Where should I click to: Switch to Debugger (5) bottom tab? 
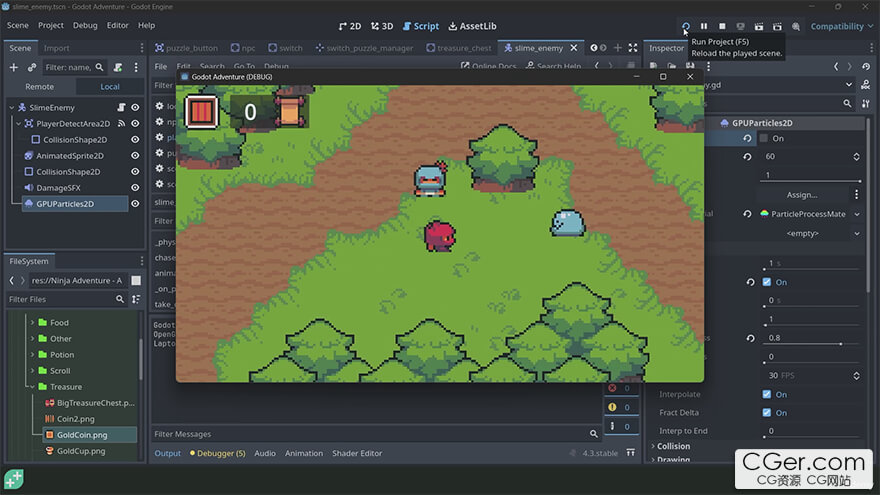coord(217,453)
